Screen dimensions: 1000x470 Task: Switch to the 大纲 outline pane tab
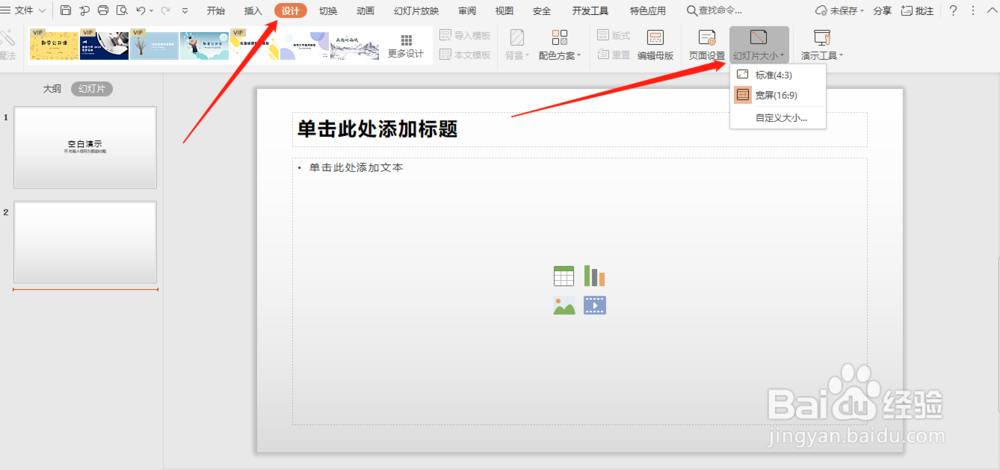coord(52,89)
